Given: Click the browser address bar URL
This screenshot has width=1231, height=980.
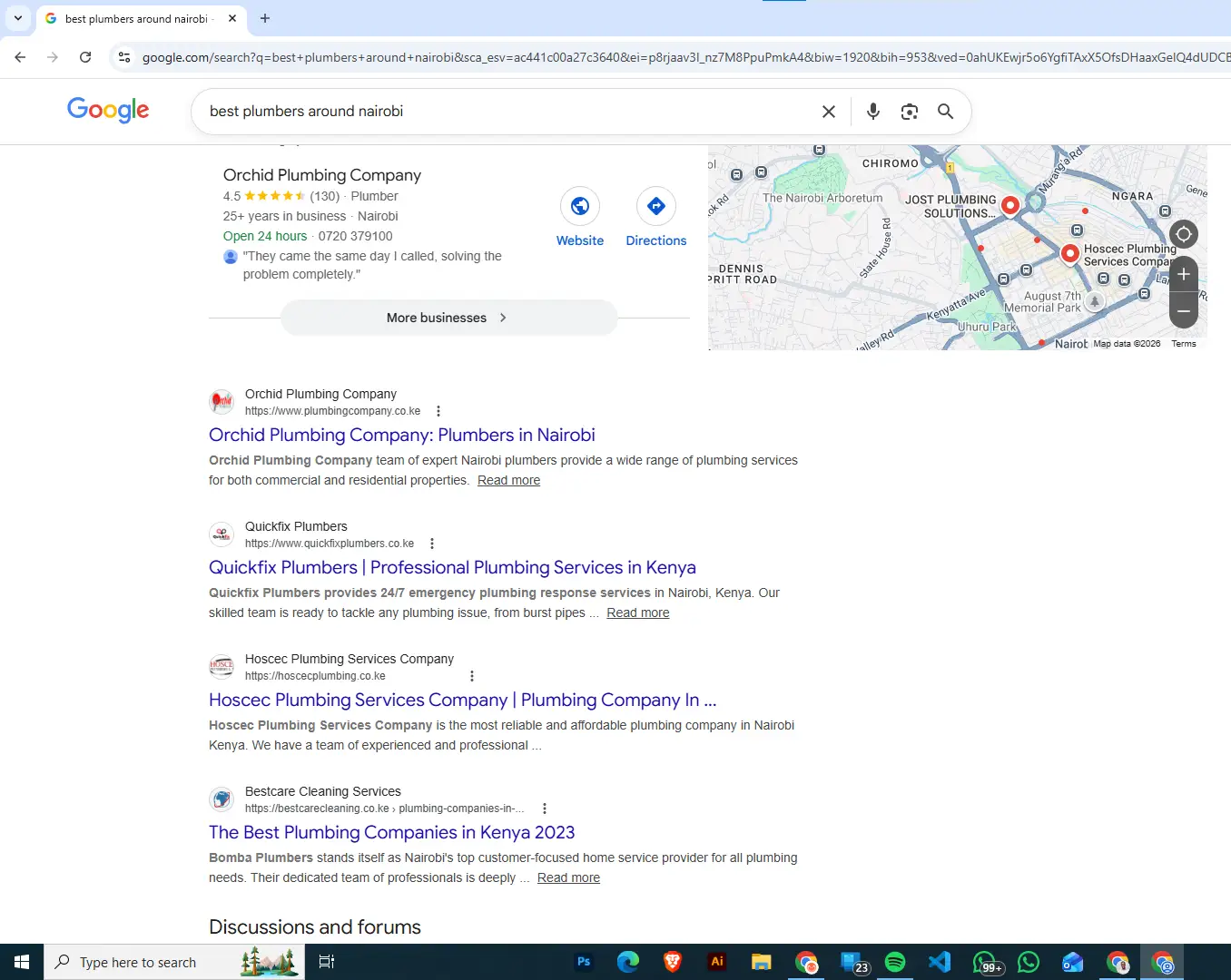Looking at the screenshot, I should [684, 57].
